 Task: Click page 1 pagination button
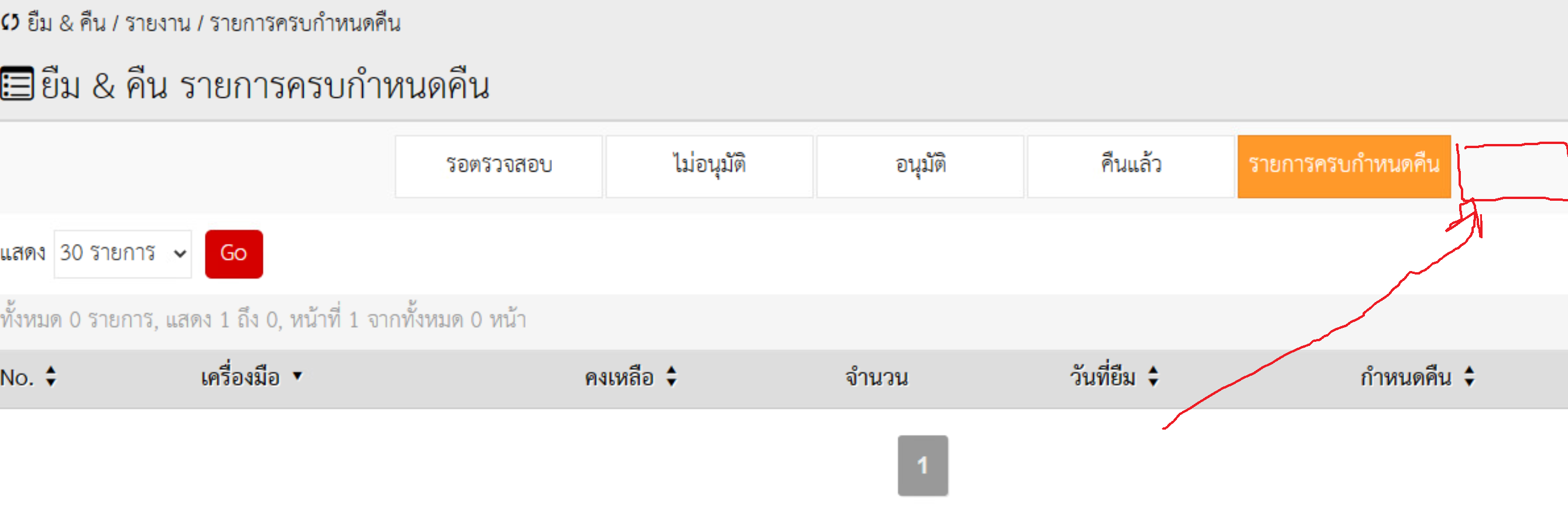tap(923, 465)
